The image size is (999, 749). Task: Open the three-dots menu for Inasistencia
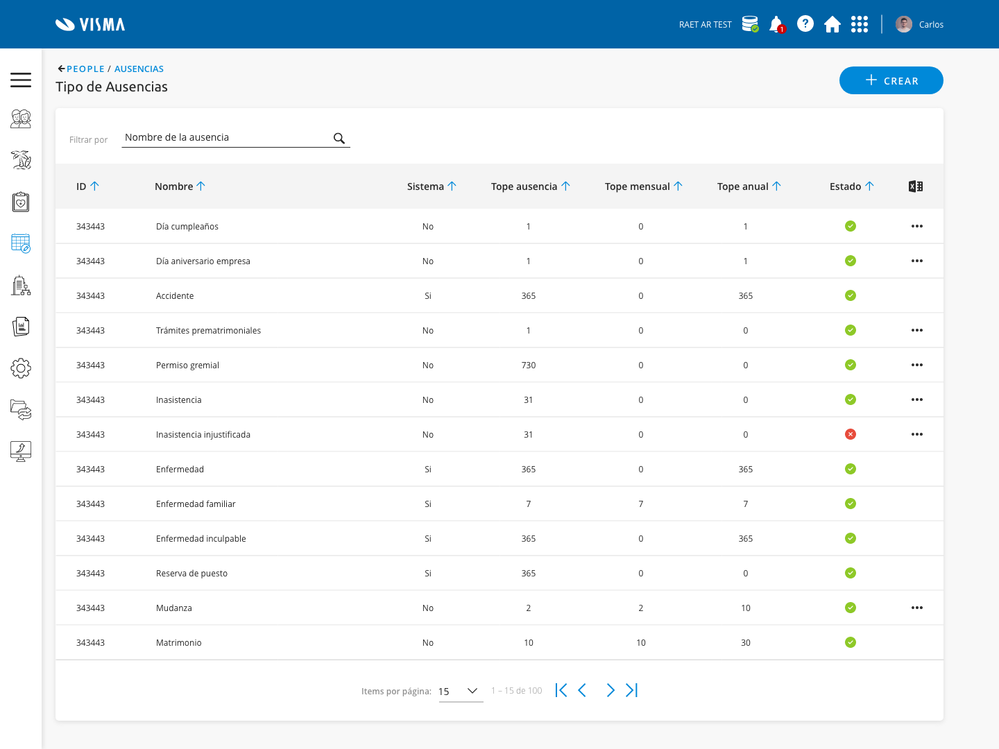click(917, 400)
